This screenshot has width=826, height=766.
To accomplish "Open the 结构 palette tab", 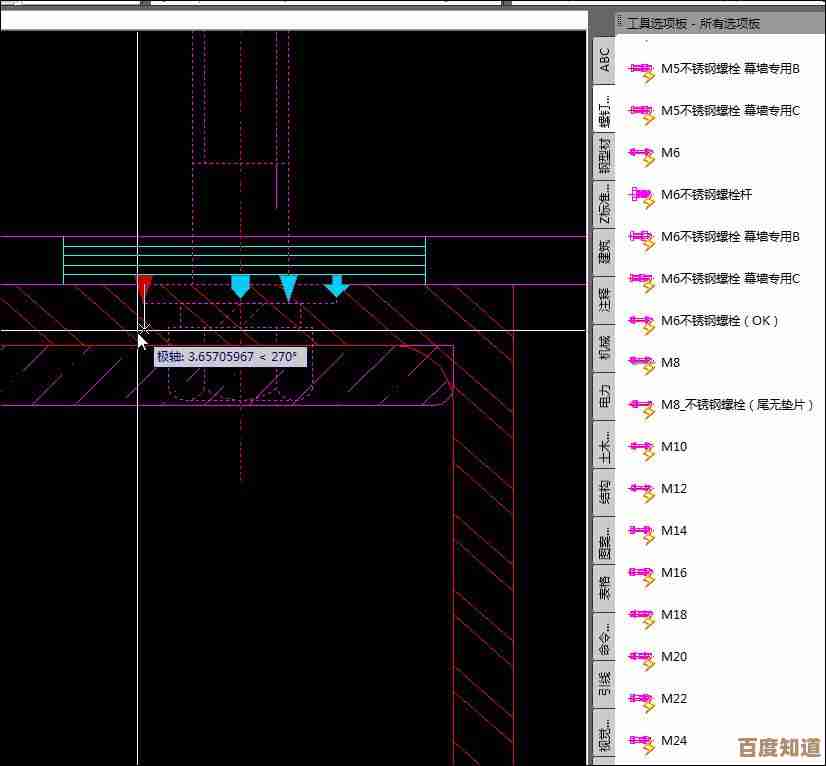I will point(604,492).
